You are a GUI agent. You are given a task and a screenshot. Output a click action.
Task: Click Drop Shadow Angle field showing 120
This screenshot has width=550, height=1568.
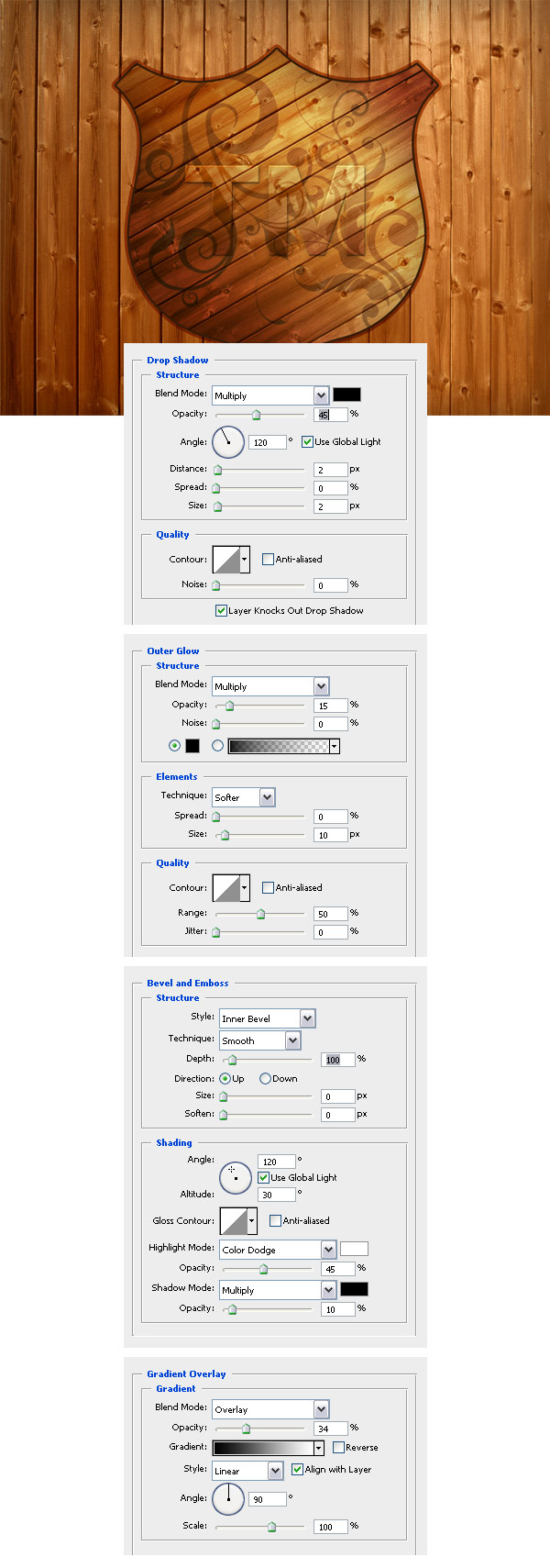[268, 442]
